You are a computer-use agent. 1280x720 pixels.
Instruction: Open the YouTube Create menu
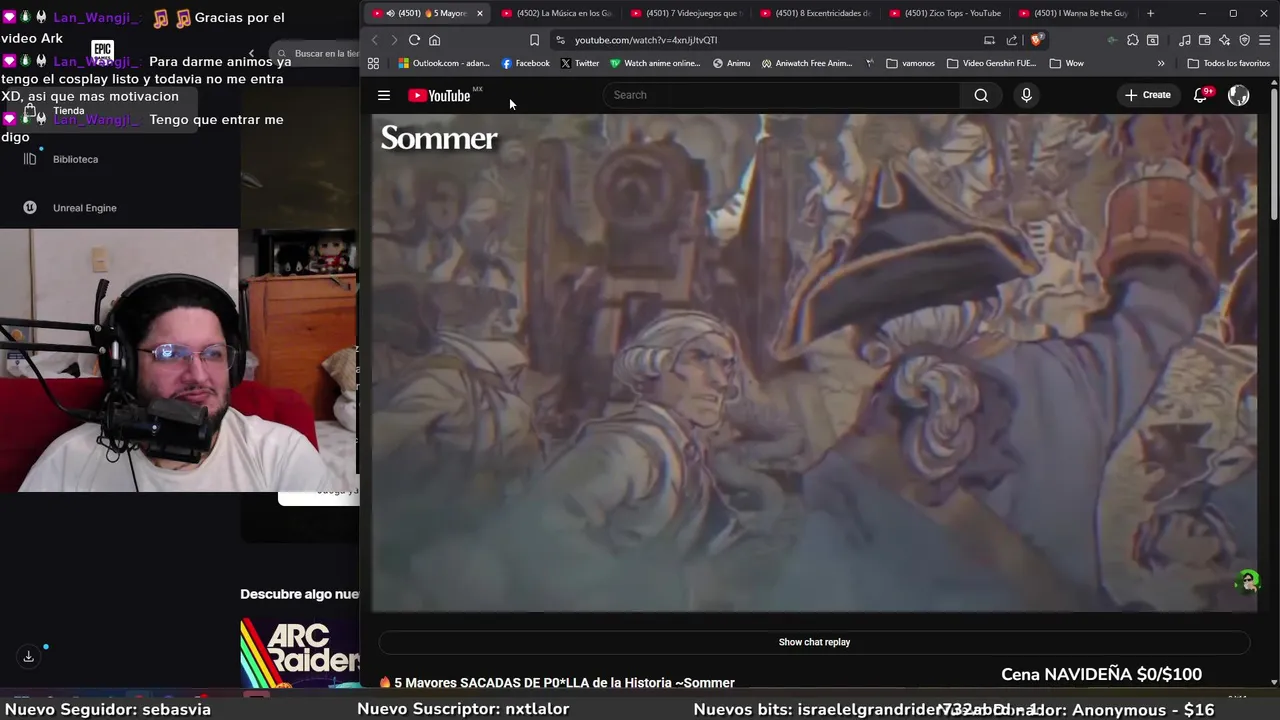click(x=1147, y=95)
